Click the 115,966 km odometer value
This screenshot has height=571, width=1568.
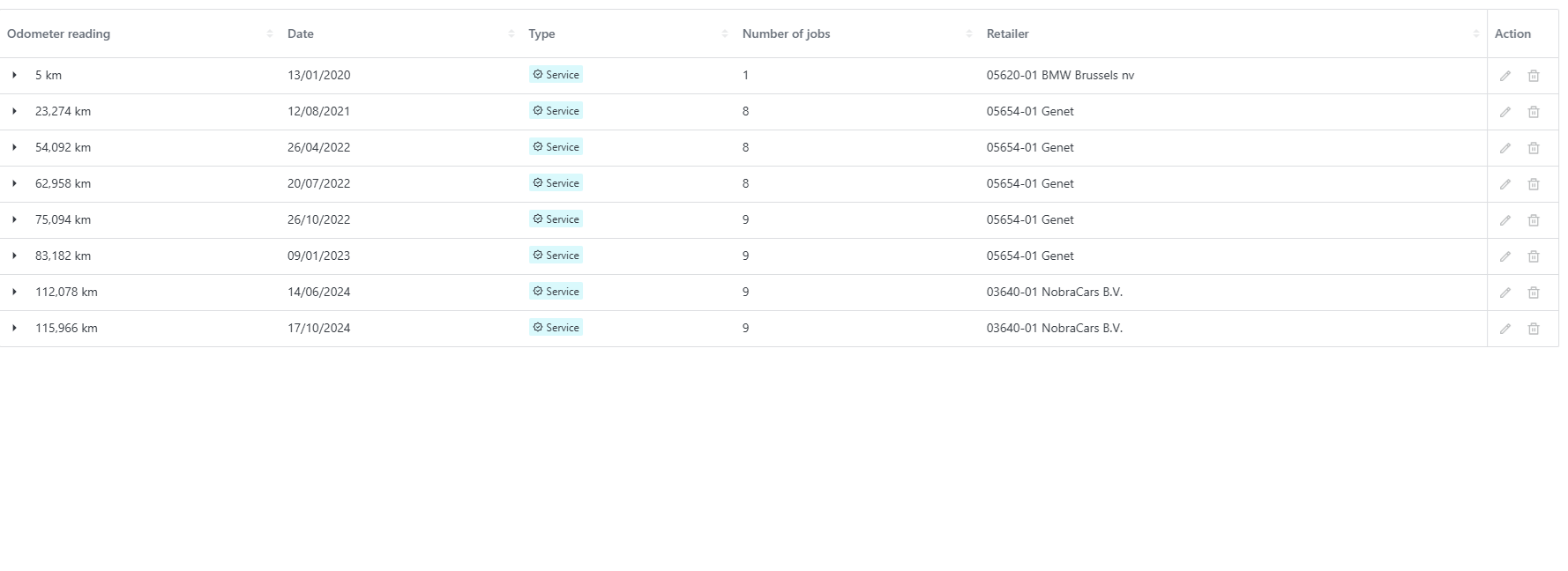point(66,328)
